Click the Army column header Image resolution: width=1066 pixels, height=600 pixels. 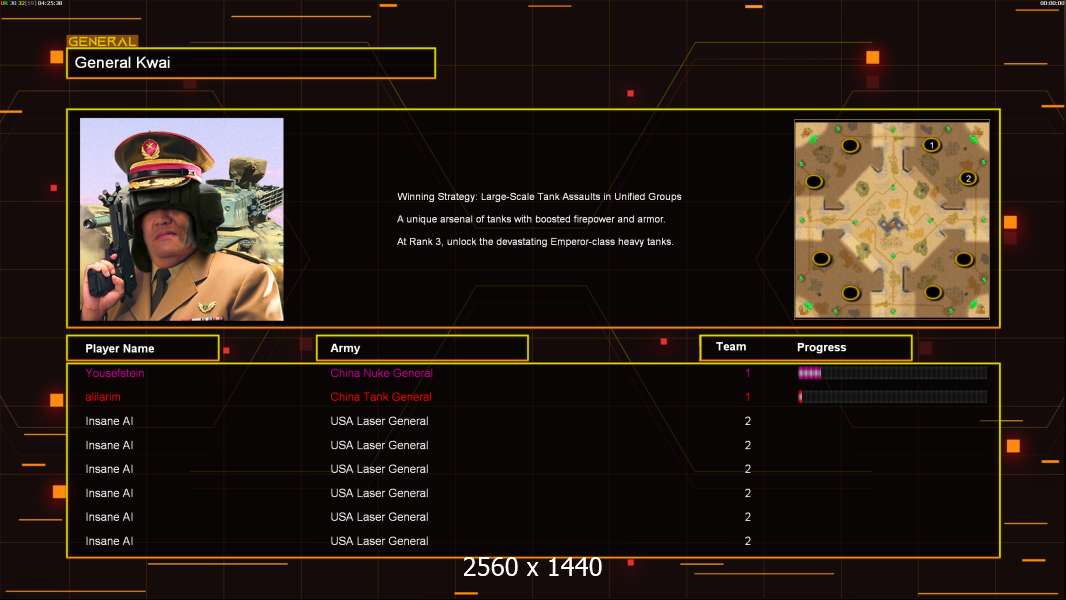pos(422,348)
